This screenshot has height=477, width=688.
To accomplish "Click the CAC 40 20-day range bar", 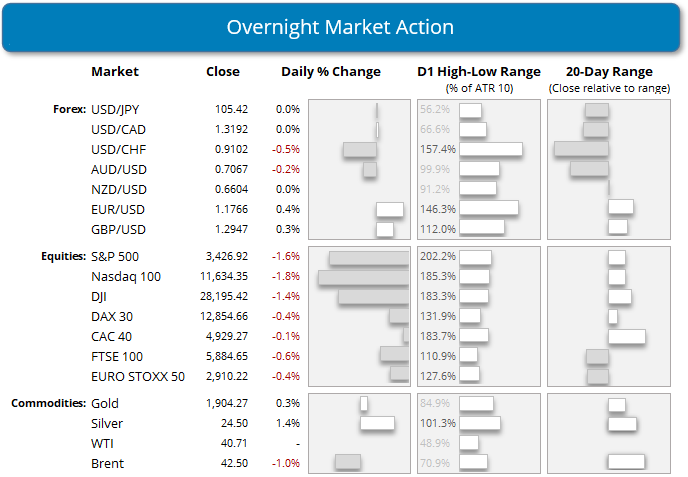I will click(x=626, y=336).
